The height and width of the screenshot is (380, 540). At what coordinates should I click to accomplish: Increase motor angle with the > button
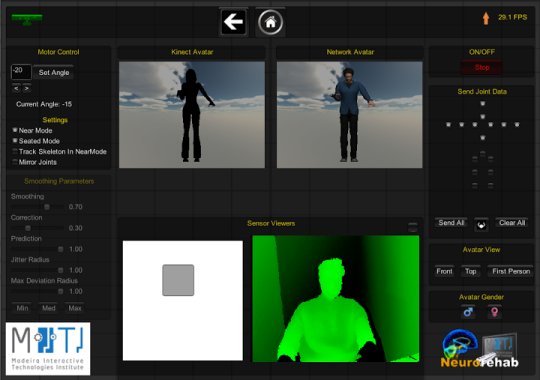pos(27,89)
